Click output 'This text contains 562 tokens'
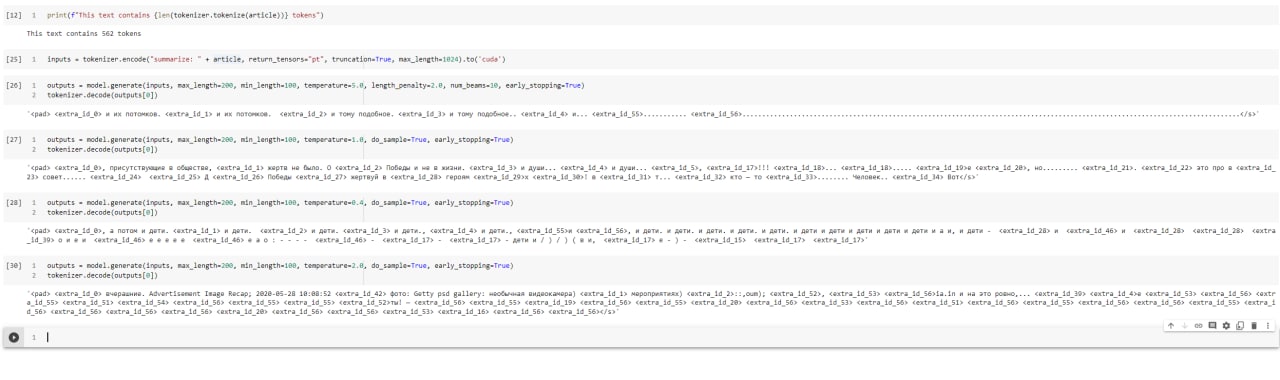The image size is (1280, 380). pyautogui.click(x=84, y=33)
